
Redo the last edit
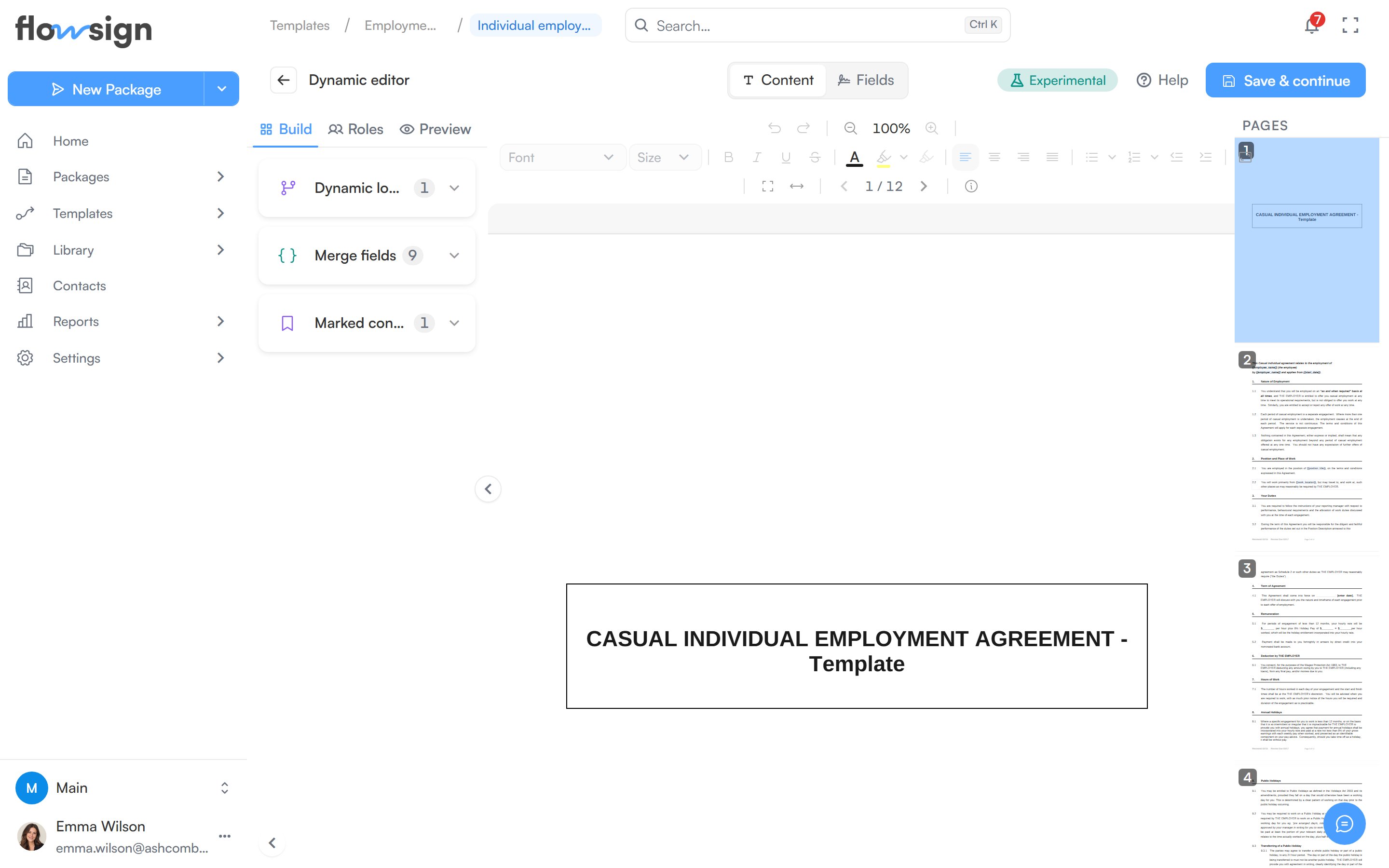click(x=803, y=128)
